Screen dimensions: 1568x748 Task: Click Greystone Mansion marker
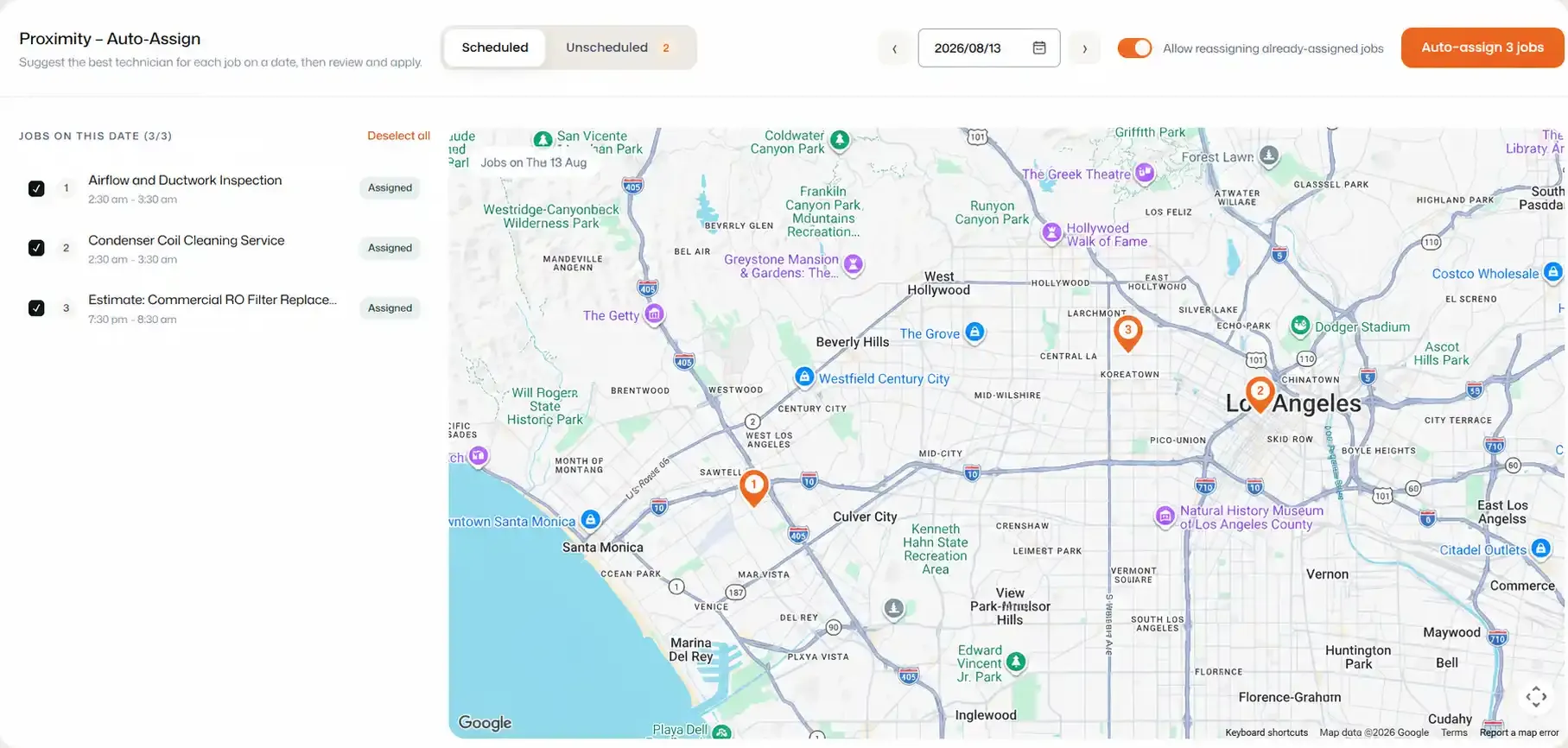click(x=854, y=264)
